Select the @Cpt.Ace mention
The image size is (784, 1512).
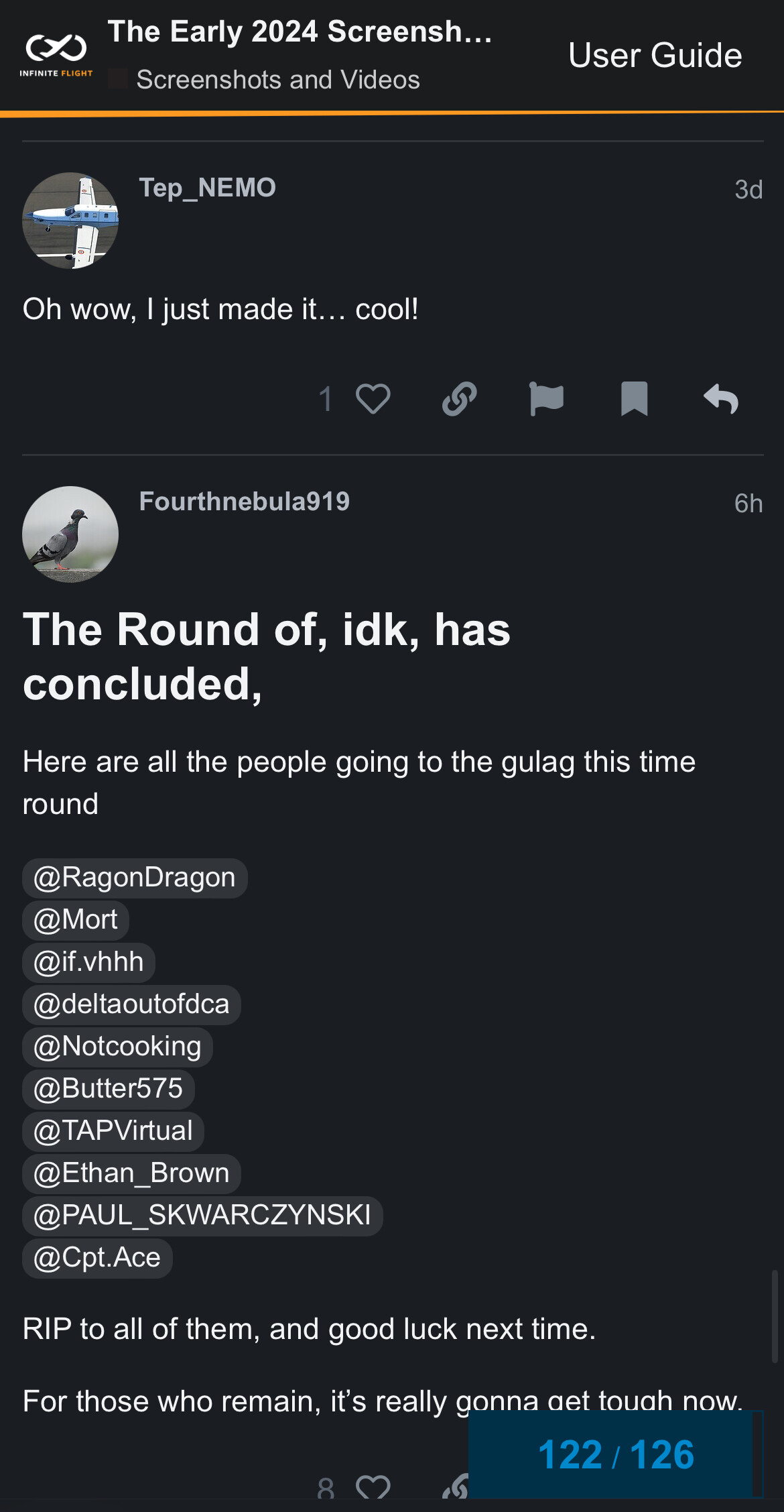click(97, 1258)
